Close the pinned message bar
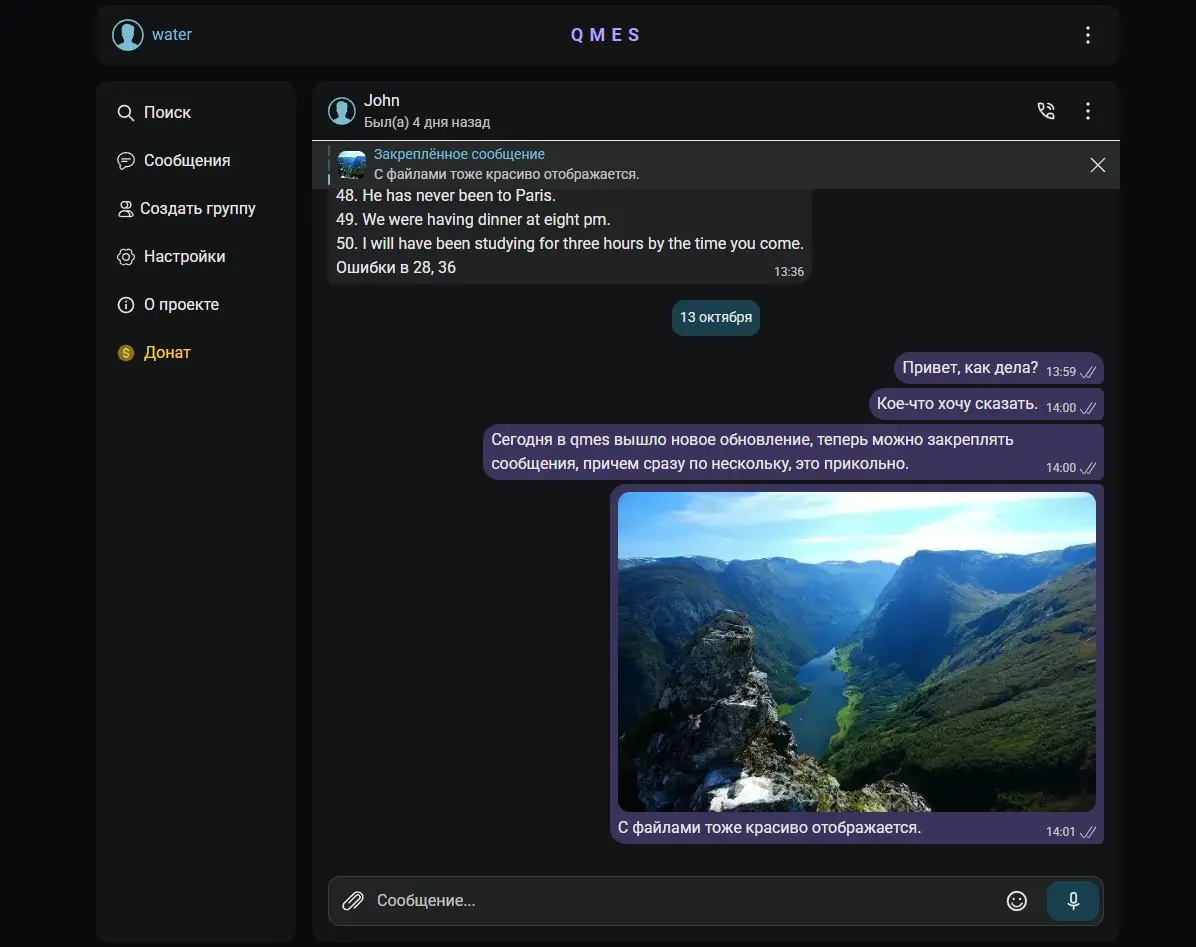This screenshot has width=1196, height=947. (1098, 165)
